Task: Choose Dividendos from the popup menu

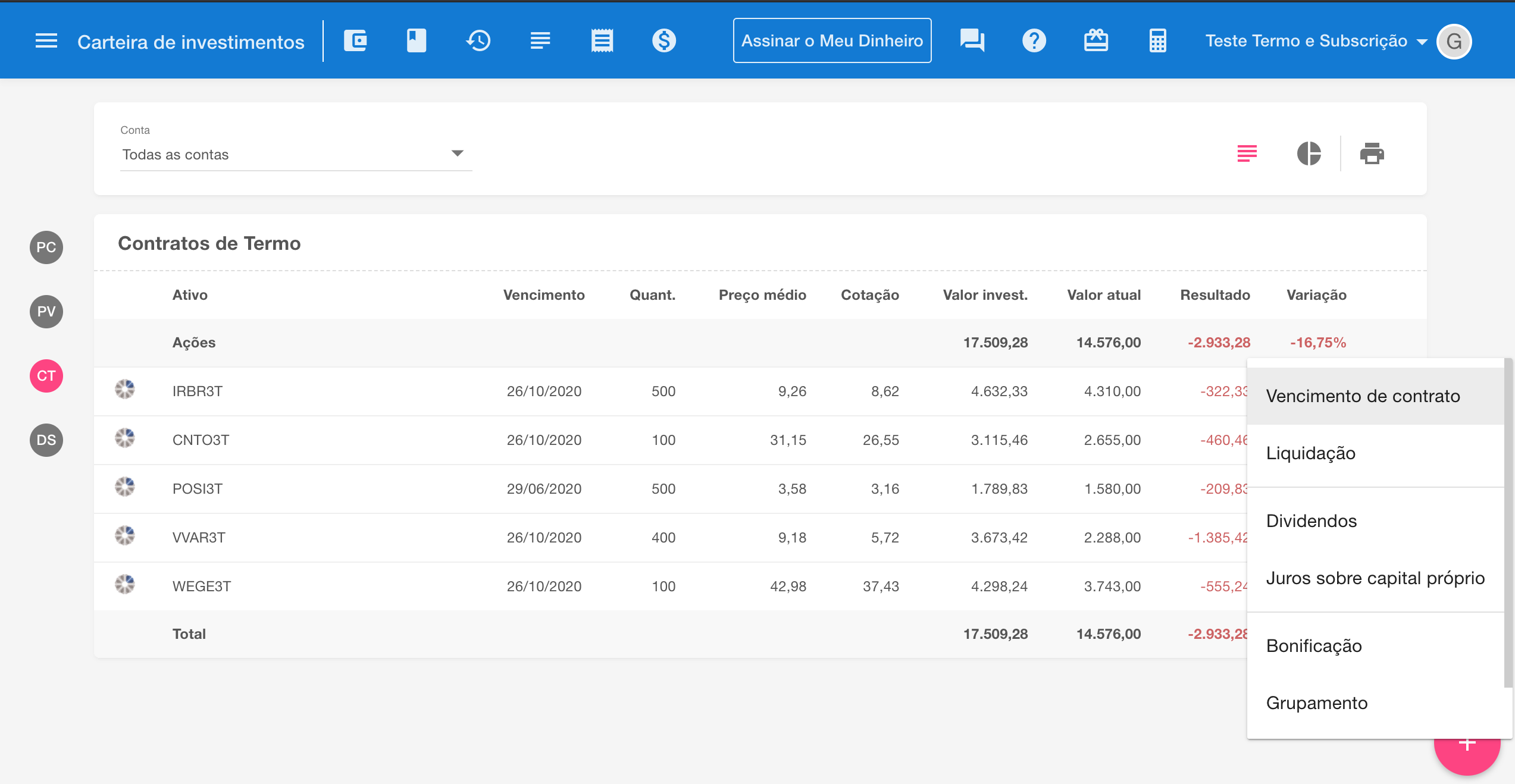Action: (1311, 521)
